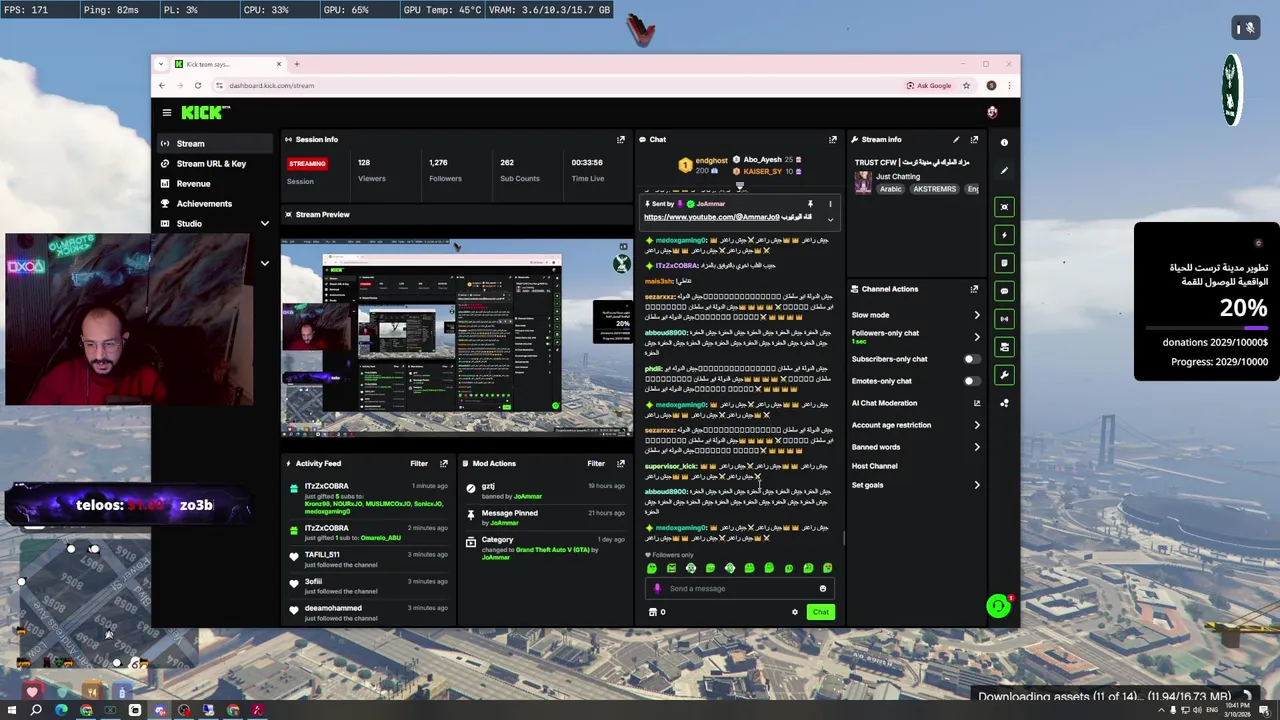Viewport: 1280px width, 720px height.
Task: Filter the Mod Actions list
Action: pyautogui.click(x=596, y=463)
